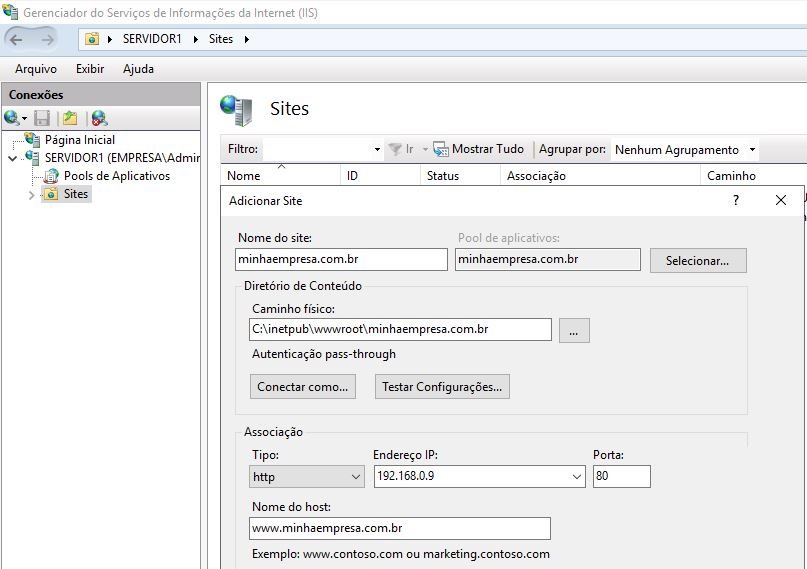Open the Ir button dropdown arrow
This screenshot has width=807, height=569.
pos(425,149)
